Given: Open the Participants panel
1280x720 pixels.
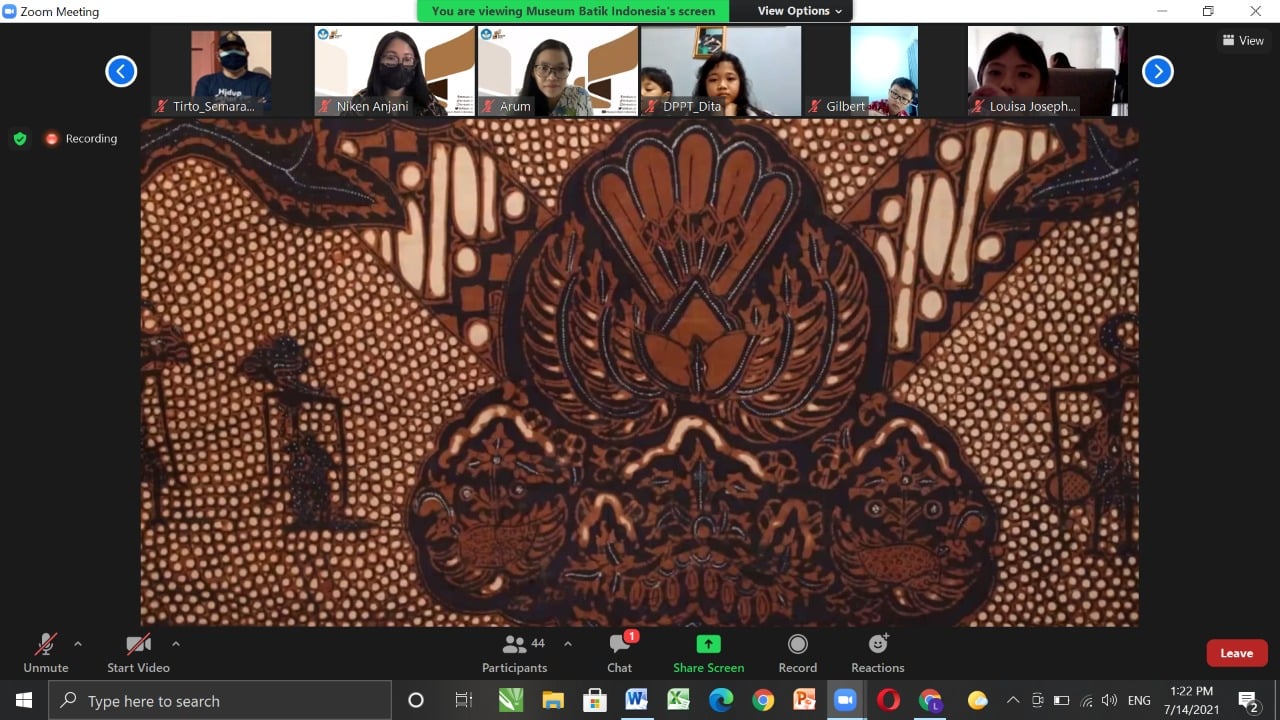Looking at the screenshot, I should [x=515, y=650].
